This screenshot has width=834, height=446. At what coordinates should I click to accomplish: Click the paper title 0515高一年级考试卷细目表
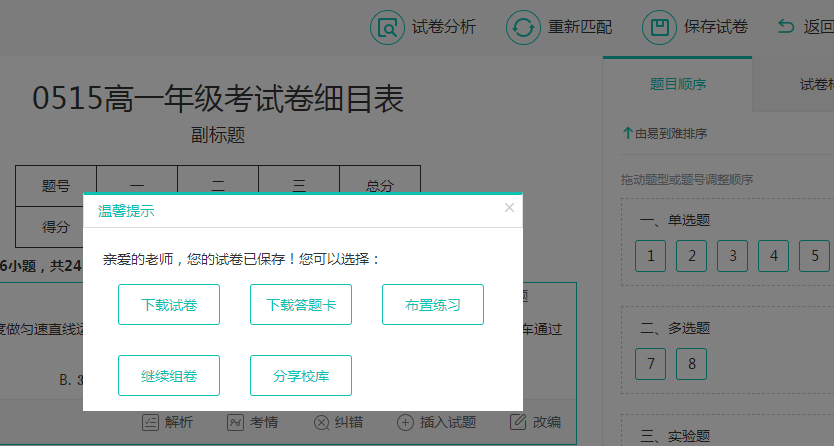(218, 99)
